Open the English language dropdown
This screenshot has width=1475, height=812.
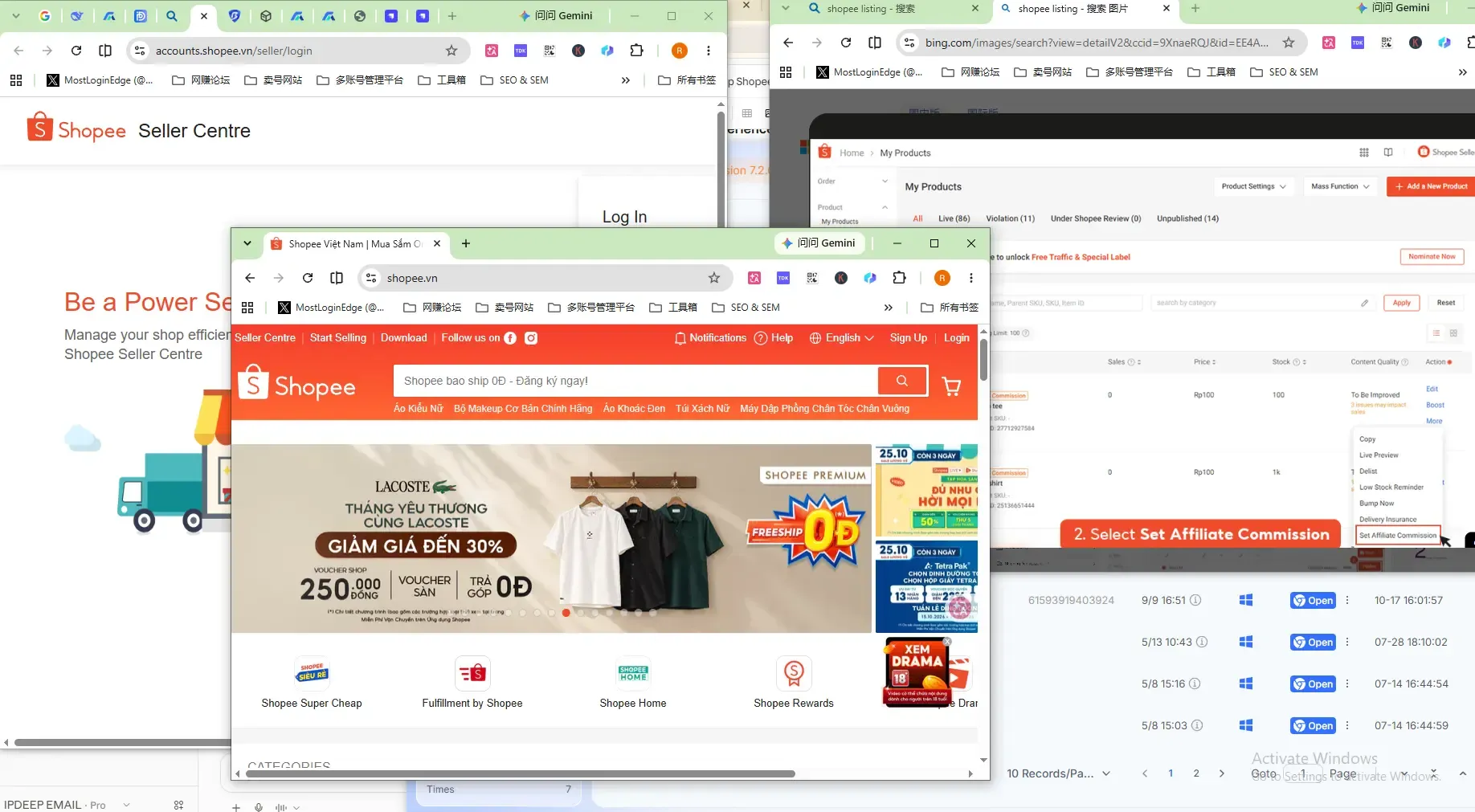pyautogui.click(x=841, y=338)
